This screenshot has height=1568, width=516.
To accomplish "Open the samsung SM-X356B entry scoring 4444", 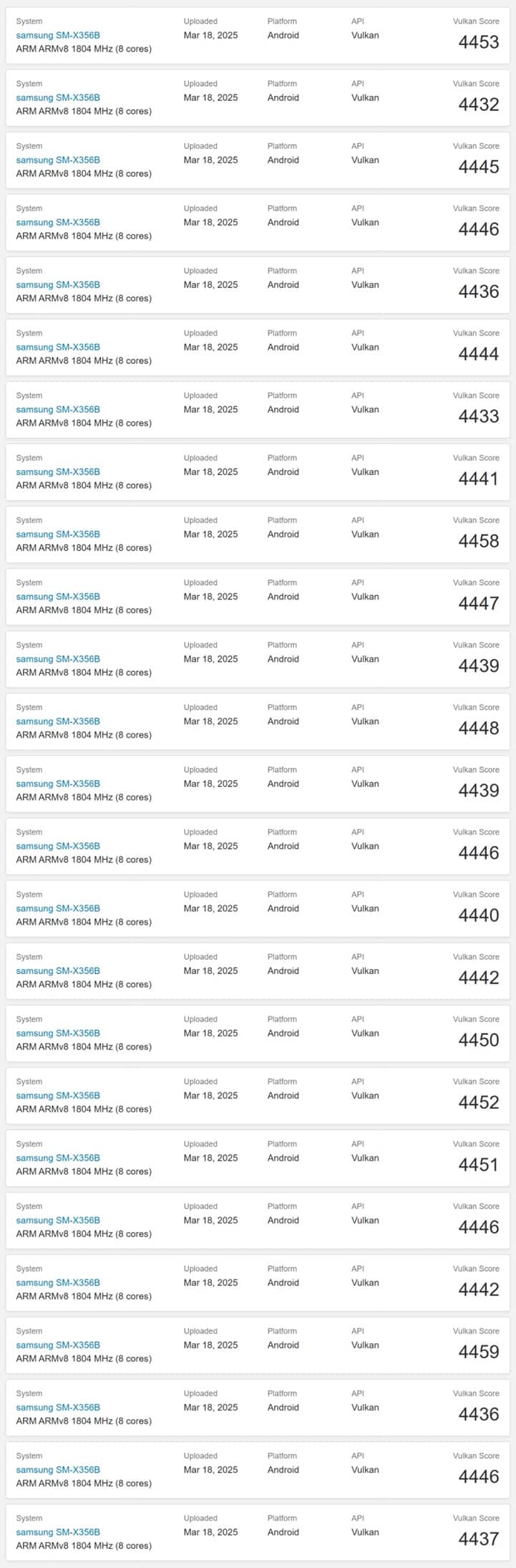I will (x=58, y=347).
